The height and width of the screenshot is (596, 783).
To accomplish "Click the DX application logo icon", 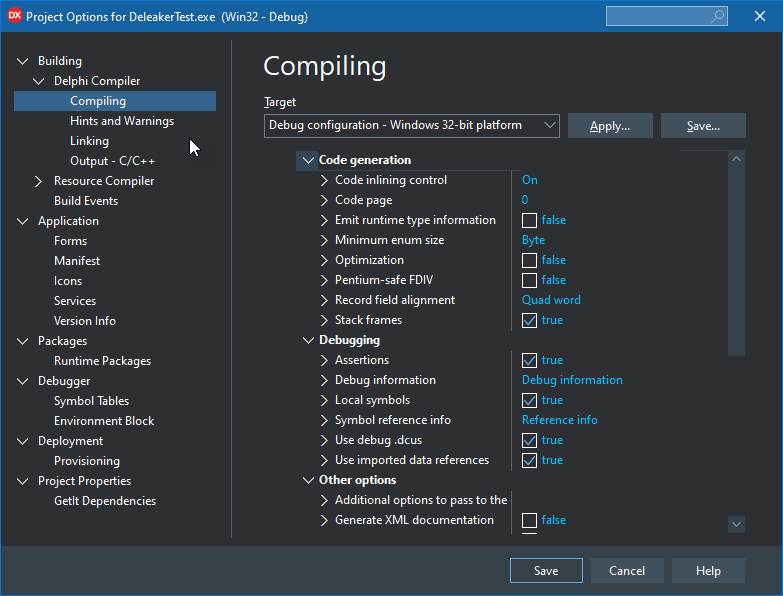I will [x=14, y=15].
